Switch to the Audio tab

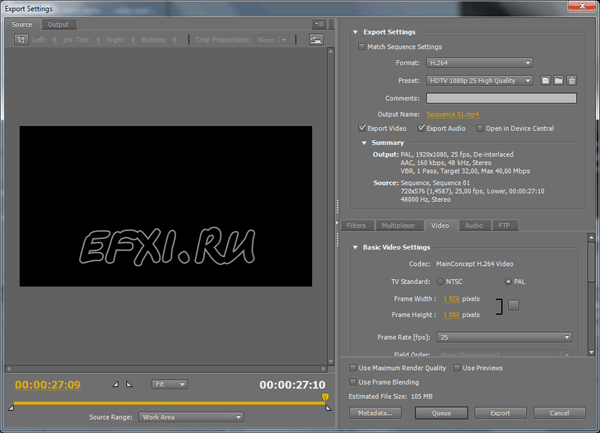pos(474,226)
